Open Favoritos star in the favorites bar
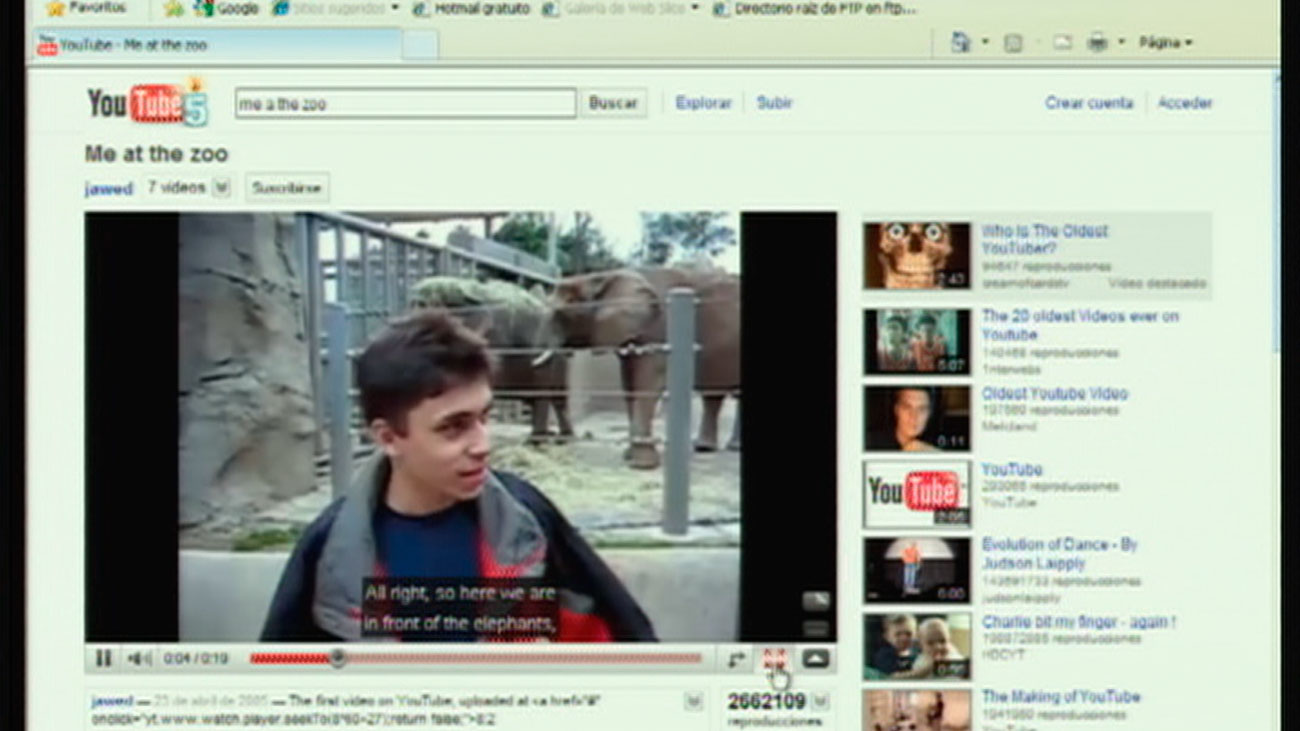This screenshot has width=1300, height=731. pyautogui.click(x=56, y=8)
